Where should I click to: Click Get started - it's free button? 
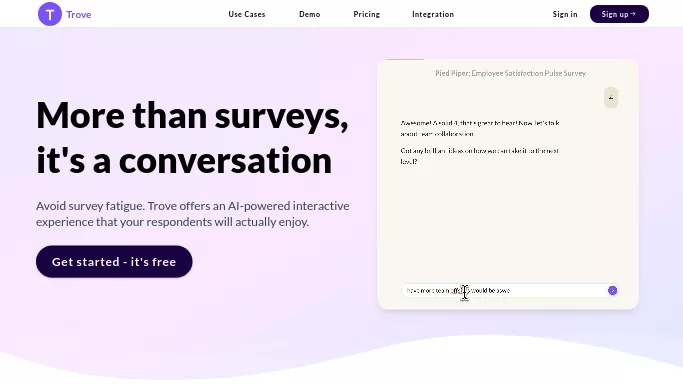[x=114, y=262]
